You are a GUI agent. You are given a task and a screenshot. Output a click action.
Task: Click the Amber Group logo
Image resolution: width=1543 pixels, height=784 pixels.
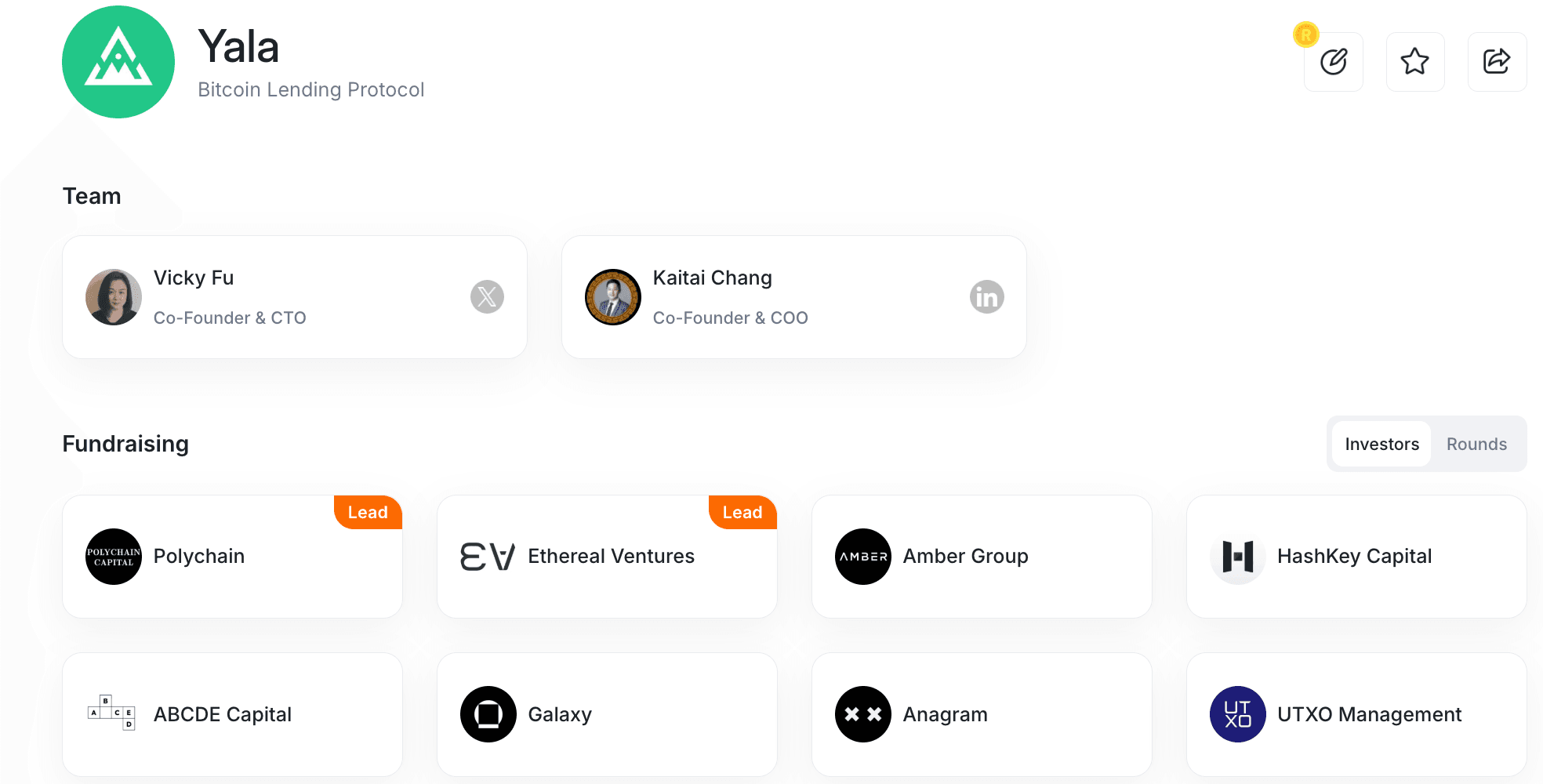coord(863,557)
